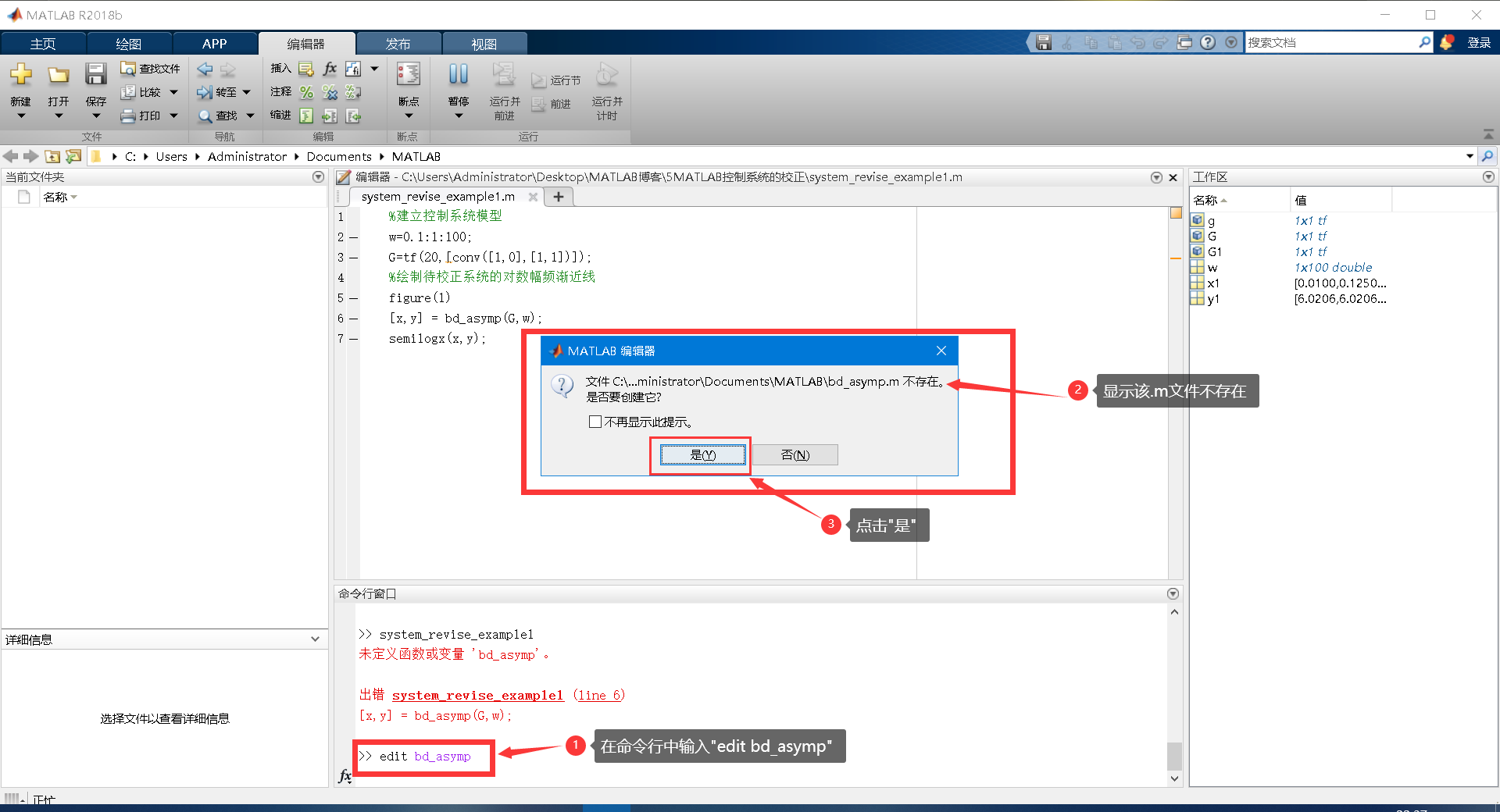Expand the 打印 dropdown arrow

click(x=173, y=116)
